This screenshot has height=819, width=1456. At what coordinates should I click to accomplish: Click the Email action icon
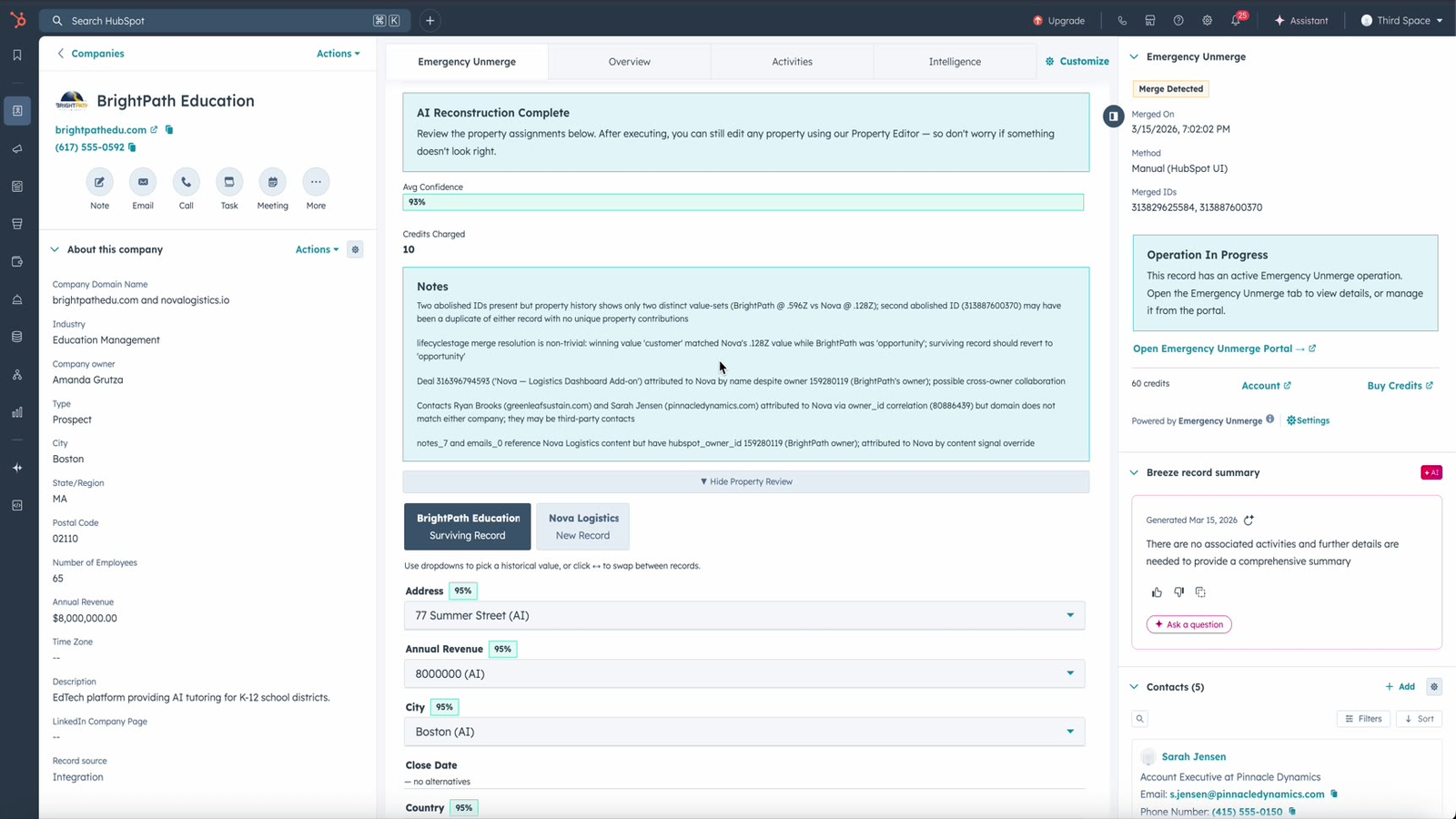(x=143, y=182)
